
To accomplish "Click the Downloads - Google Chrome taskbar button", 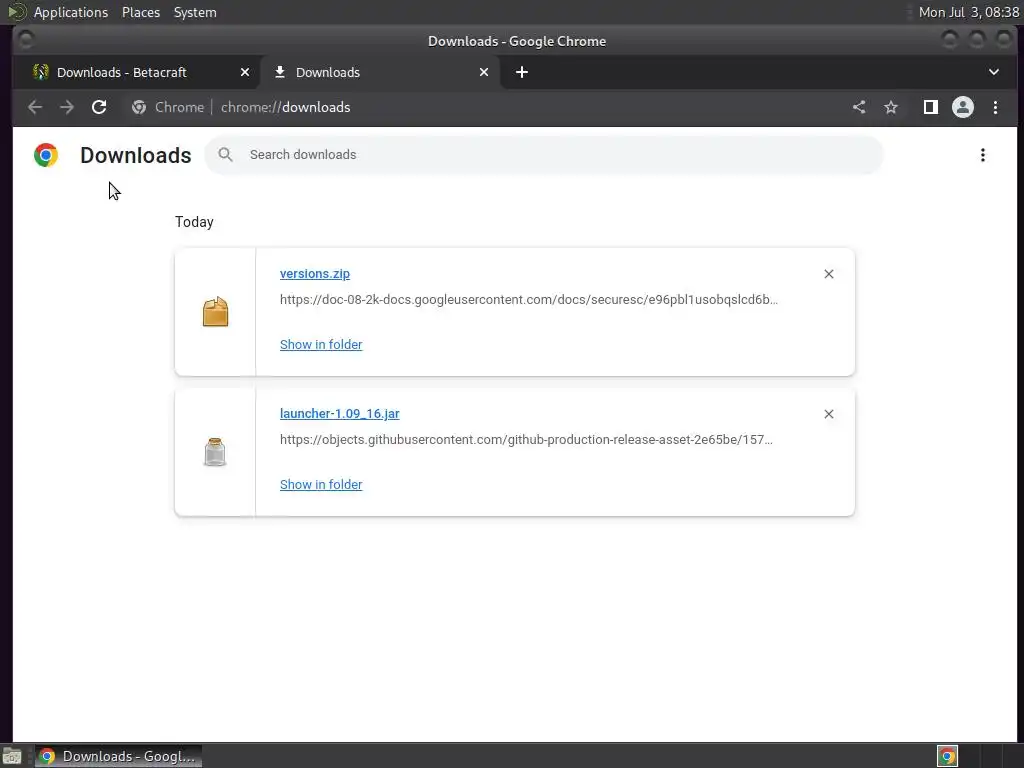I will pos(118,756).
